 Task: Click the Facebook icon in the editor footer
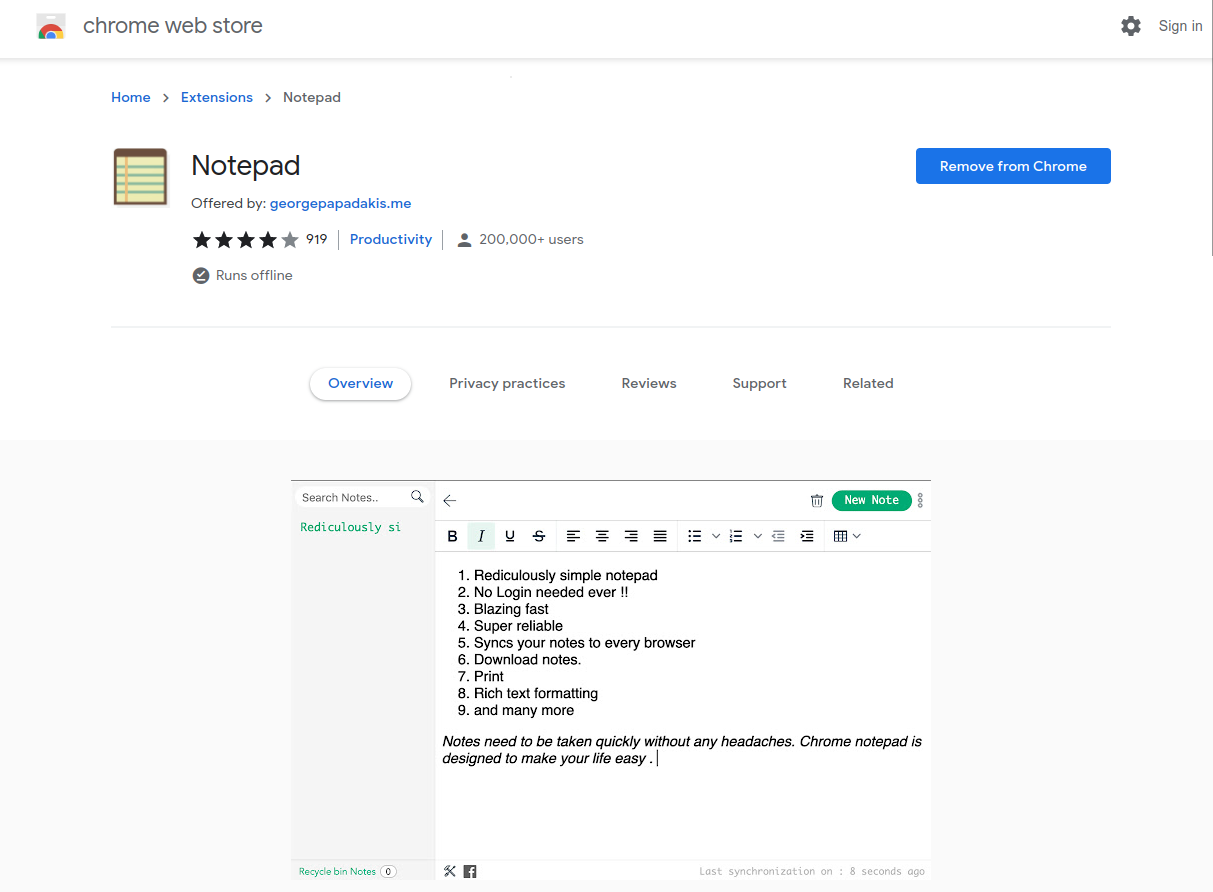coord(470,871)
